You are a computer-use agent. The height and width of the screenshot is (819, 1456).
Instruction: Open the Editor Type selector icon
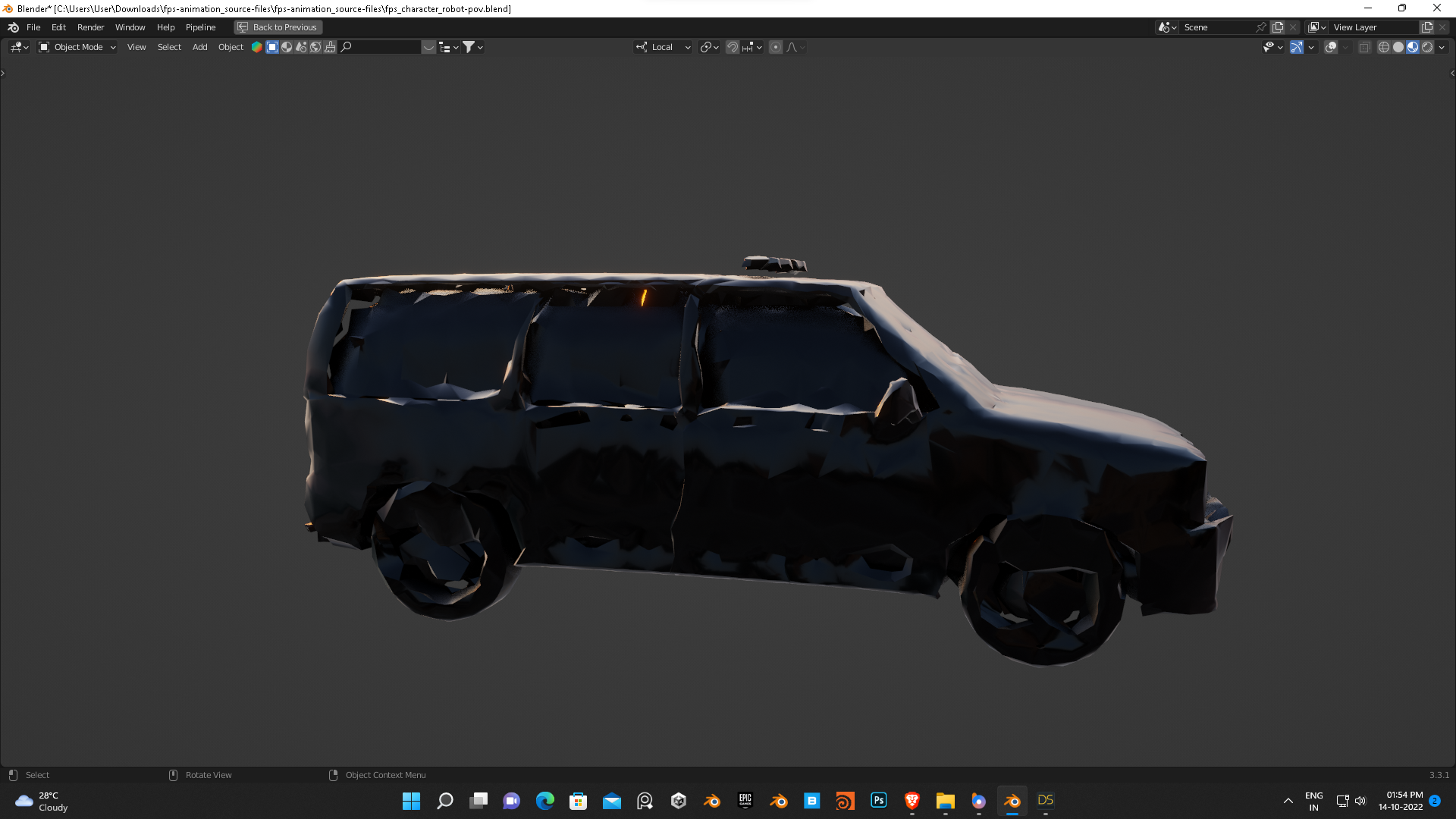16,47
